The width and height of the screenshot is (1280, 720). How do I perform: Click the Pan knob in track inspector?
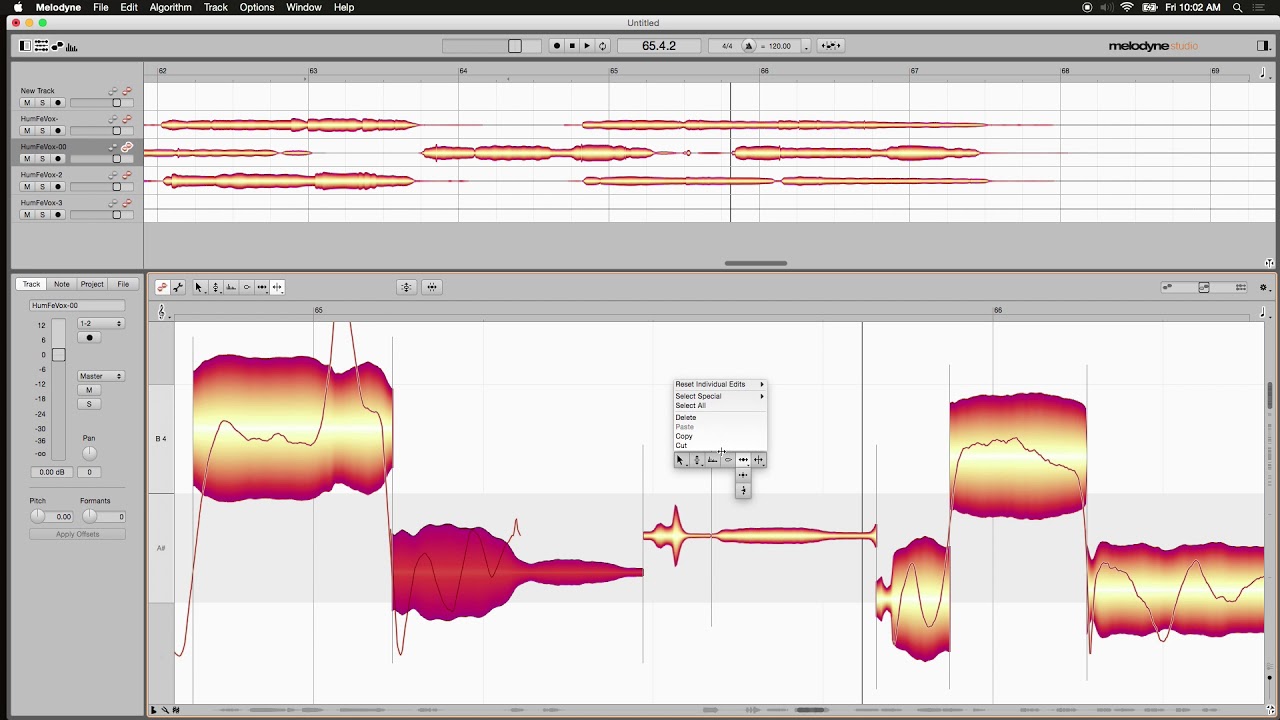tap(89, 454)
